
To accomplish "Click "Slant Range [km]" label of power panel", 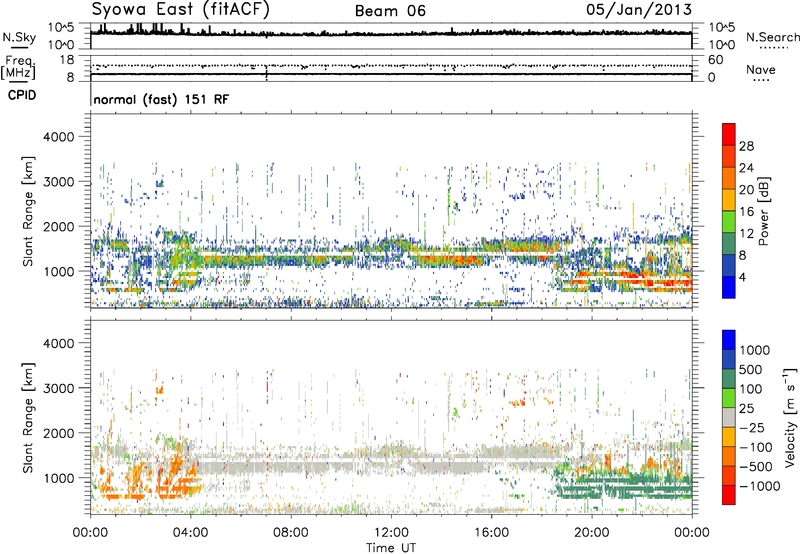I will 28,211.
